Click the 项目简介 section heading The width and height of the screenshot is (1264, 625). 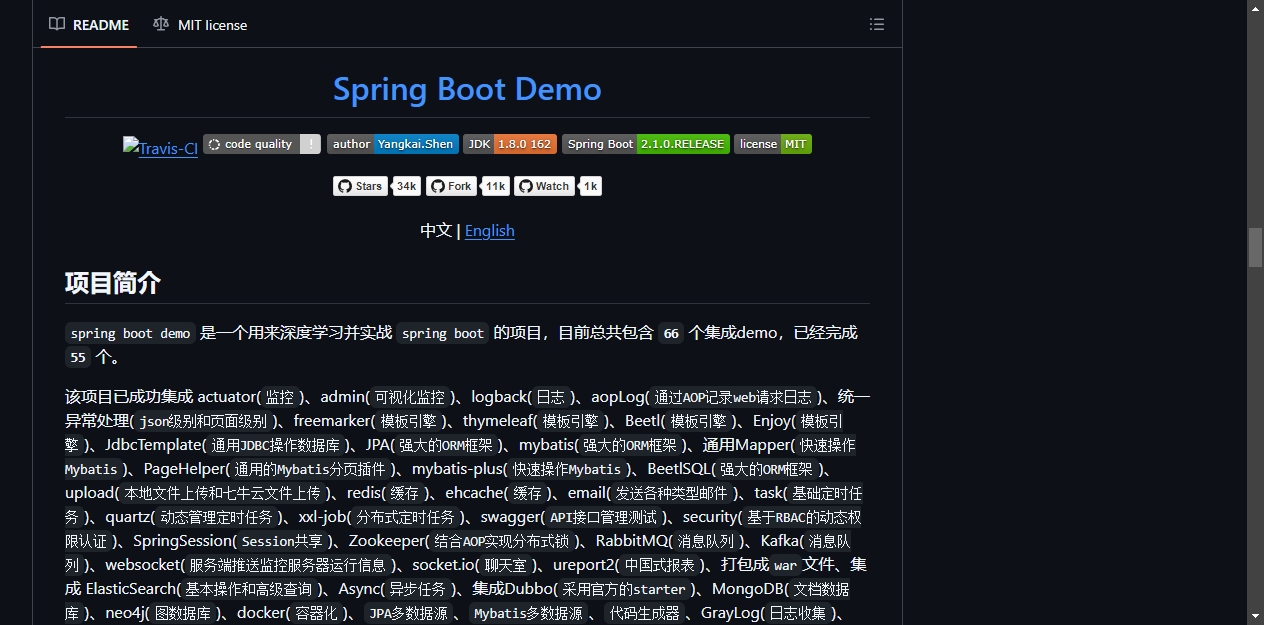(x=113, y=283)
